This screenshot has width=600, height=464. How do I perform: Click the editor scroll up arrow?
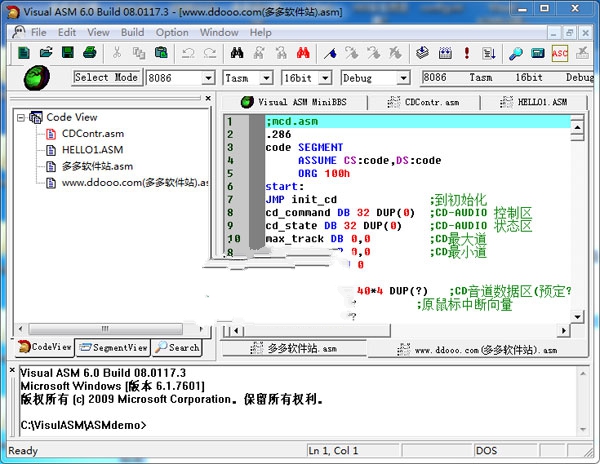(577, 127)
